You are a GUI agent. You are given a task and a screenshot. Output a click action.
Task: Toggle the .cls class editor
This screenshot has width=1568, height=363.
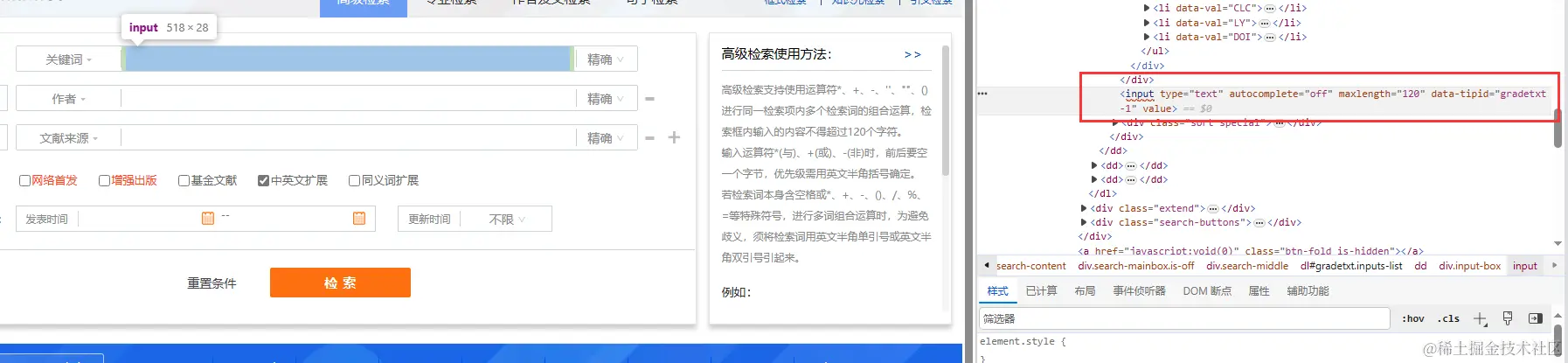[1449, 318]
